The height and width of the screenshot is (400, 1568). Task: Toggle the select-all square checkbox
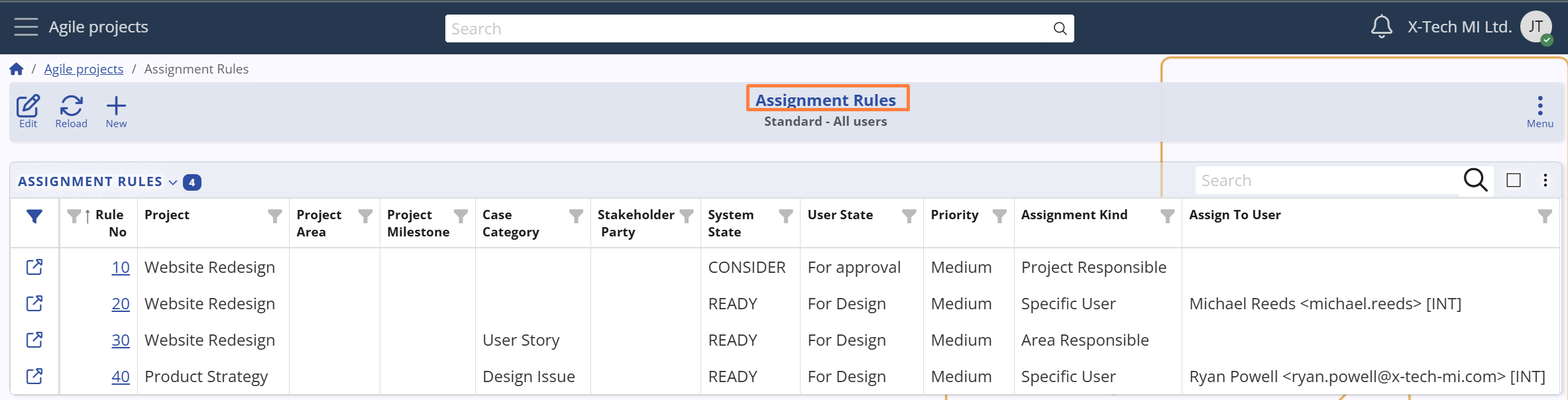pyautogui.click(x=1514, y=180)
